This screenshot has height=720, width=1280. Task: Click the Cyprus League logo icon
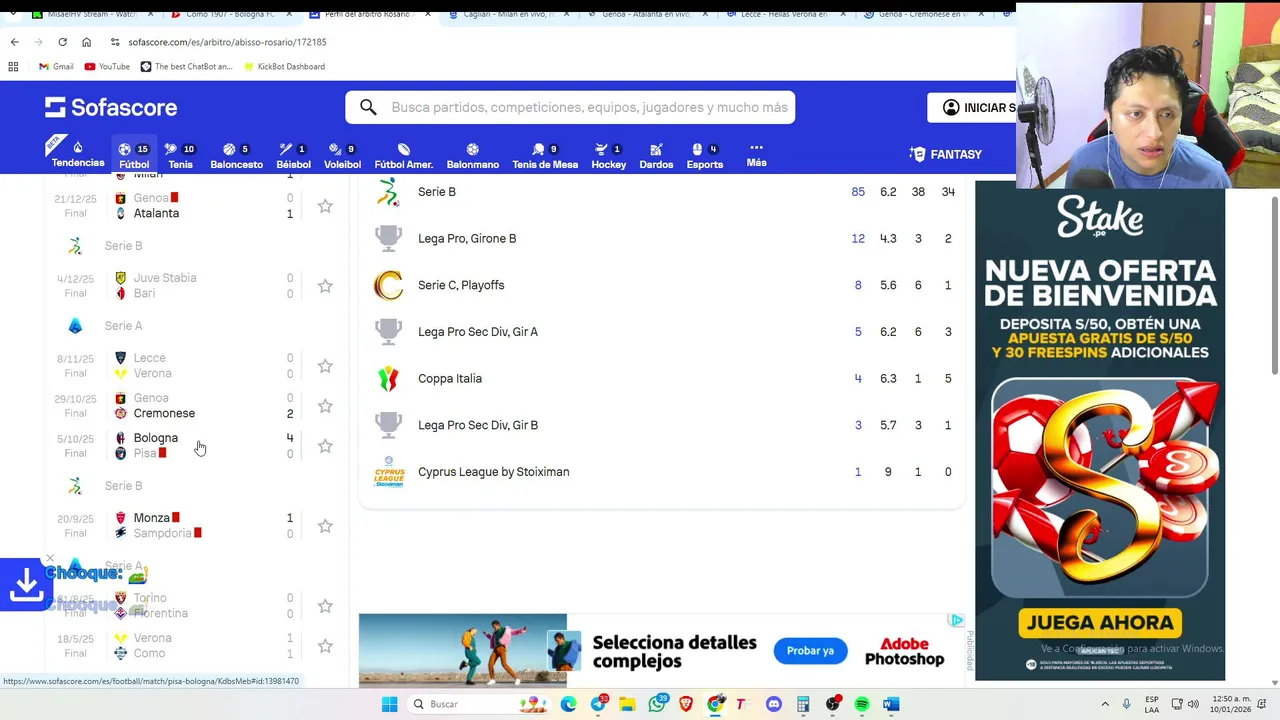pos(389,472)
